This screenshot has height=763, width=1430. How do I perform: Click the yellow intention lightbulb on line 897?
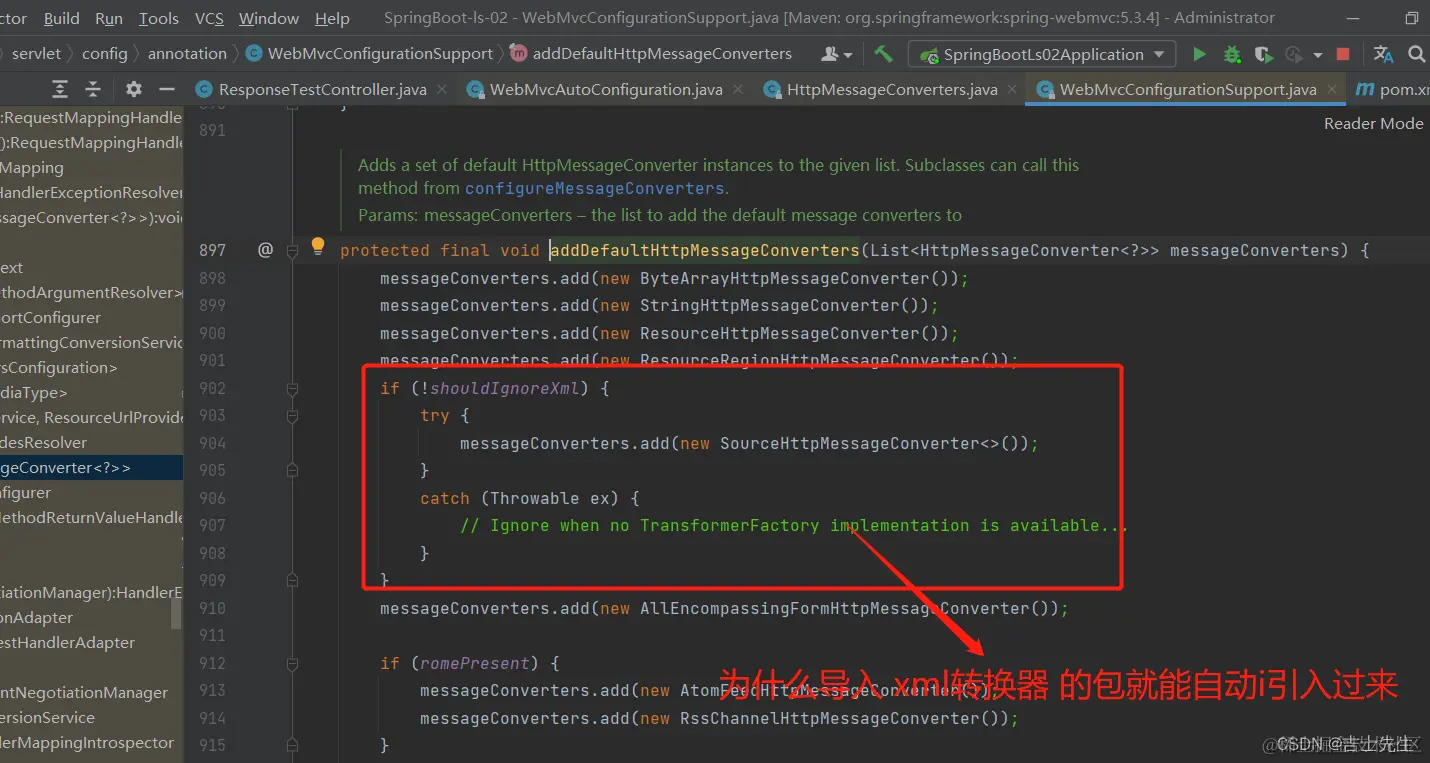tap(318, 246)
